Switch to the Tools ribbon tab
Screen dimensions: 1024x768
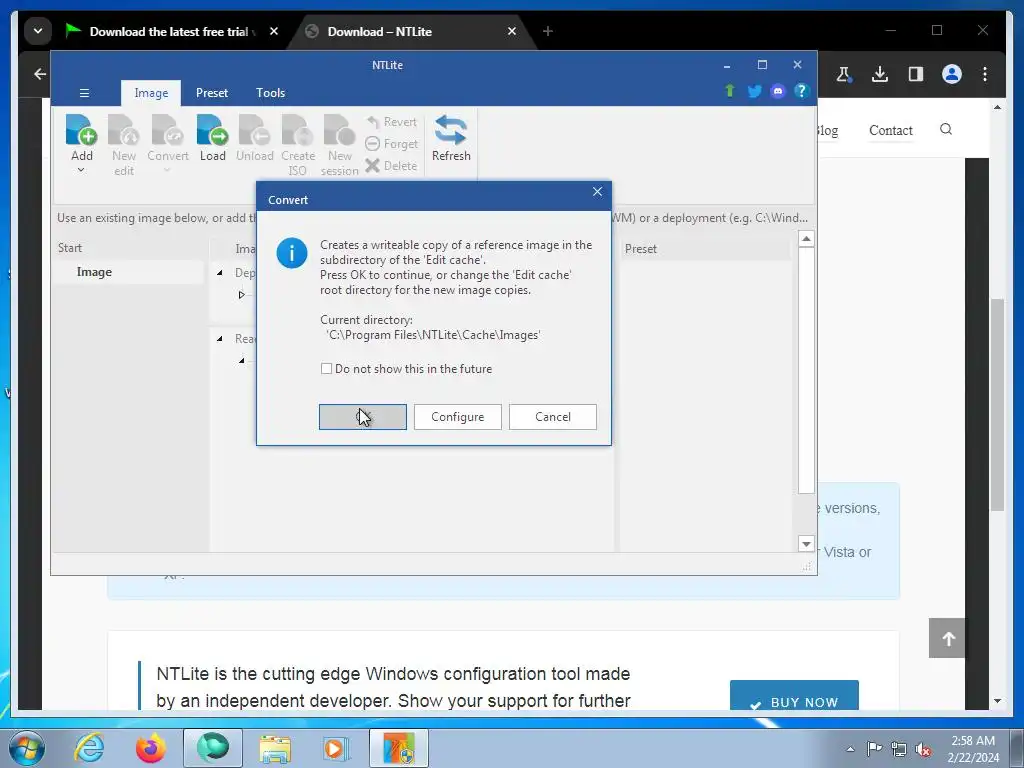(x=270, y=93)
